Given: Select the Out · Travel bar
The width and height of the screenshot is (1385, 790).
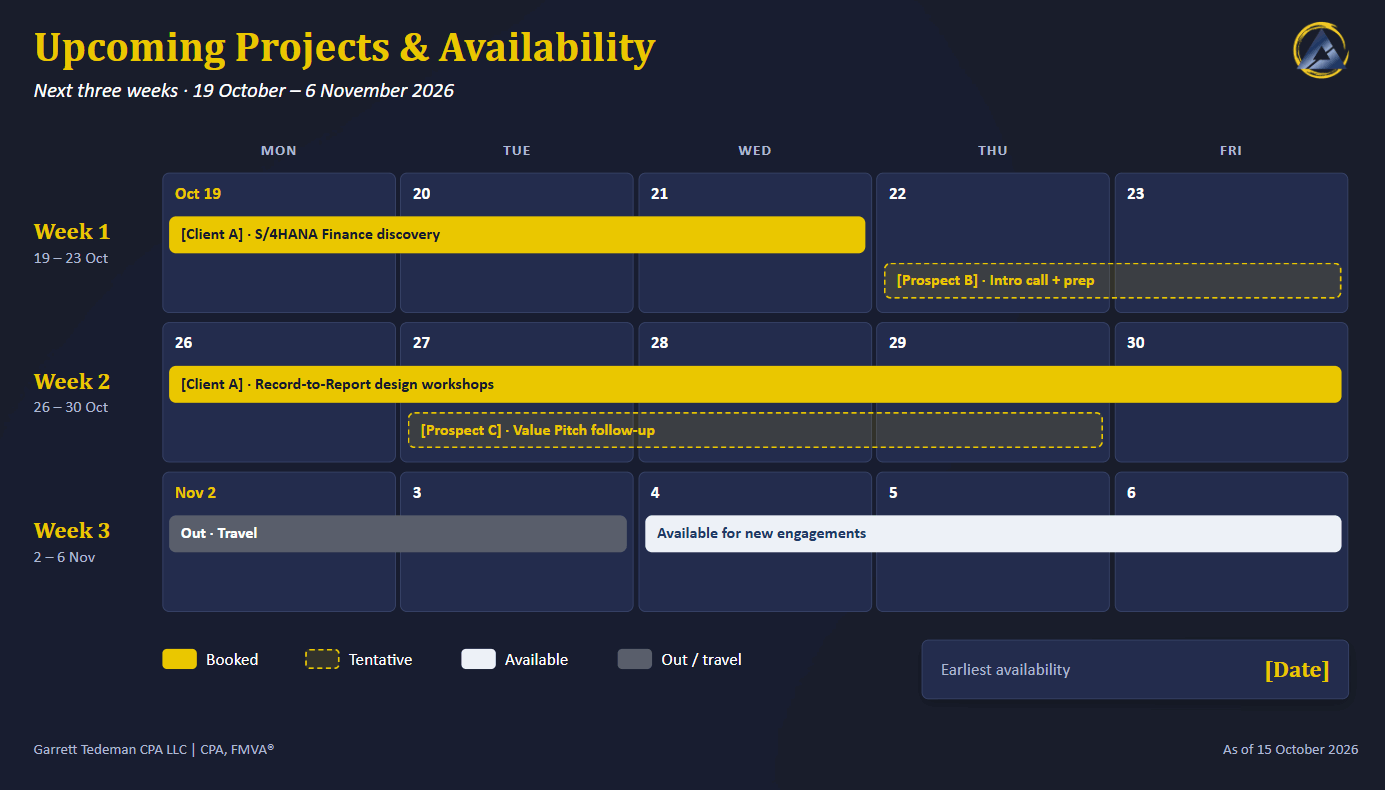Looking at the screenshot, I should pyautogui.click(x=398, y=533).
